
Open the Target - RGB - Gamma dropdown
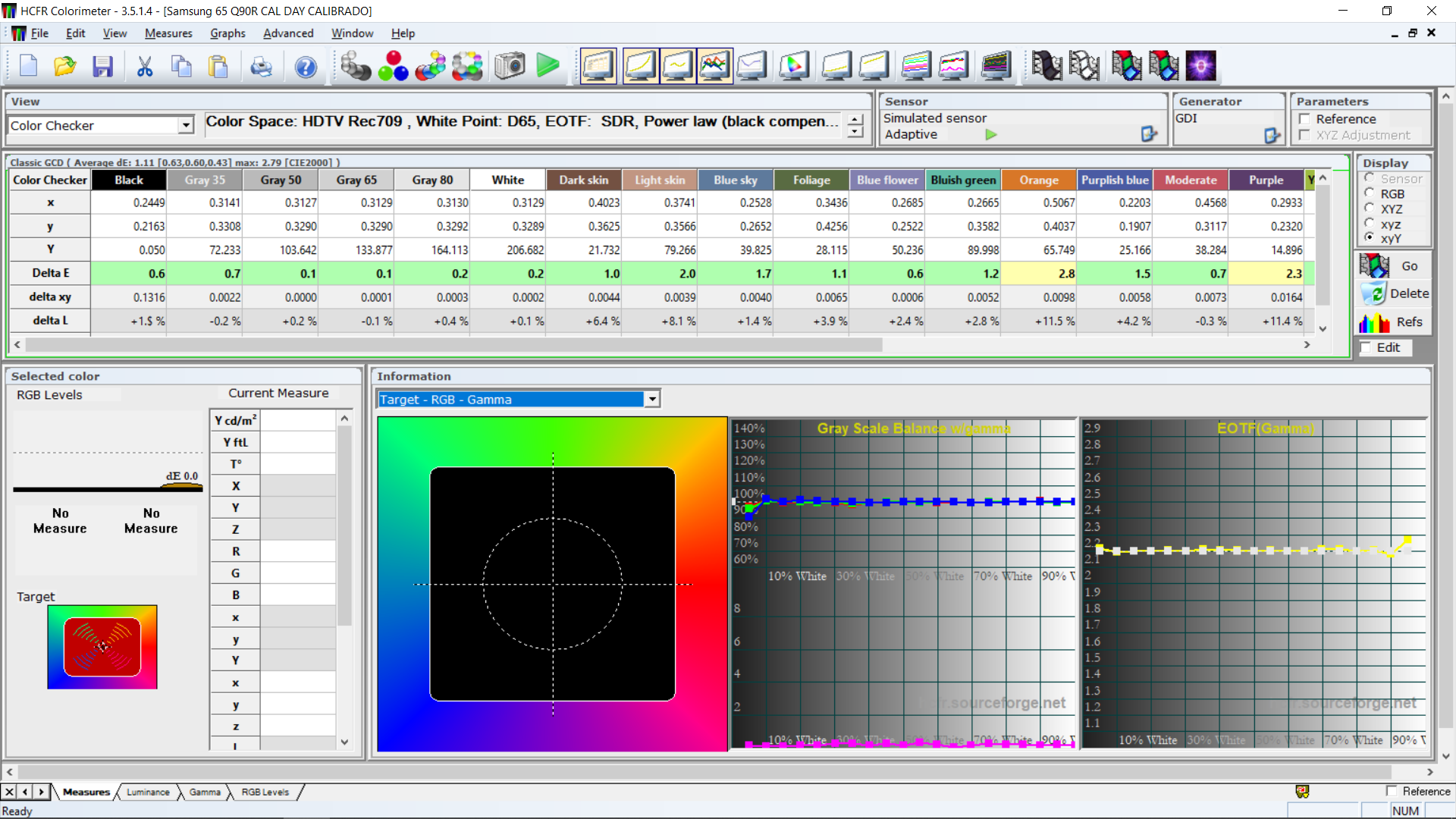(x=652, y=399)
